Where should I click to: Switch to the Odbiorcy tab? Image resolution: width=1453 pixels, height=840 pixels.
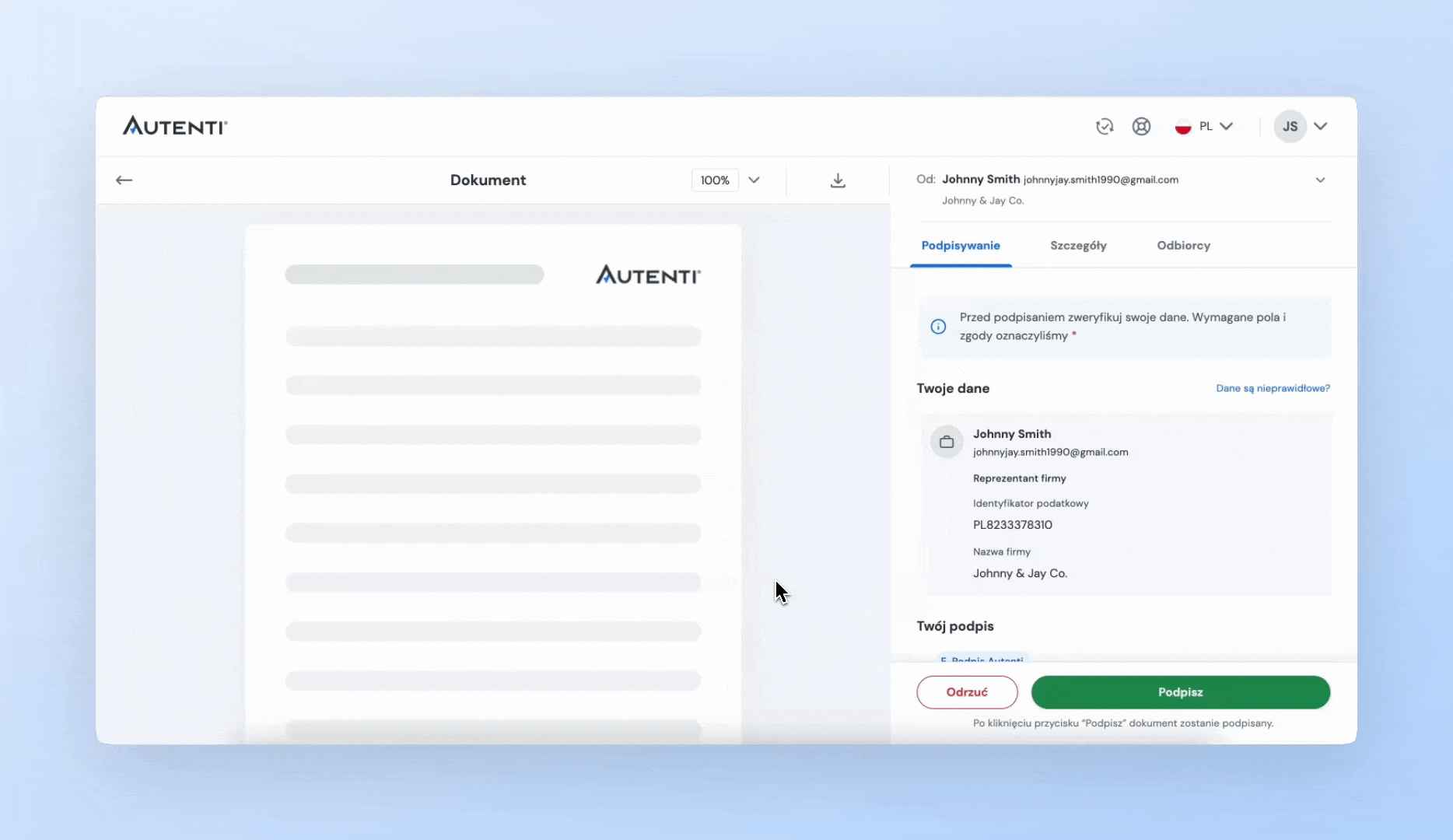(x=1183, y=246)
